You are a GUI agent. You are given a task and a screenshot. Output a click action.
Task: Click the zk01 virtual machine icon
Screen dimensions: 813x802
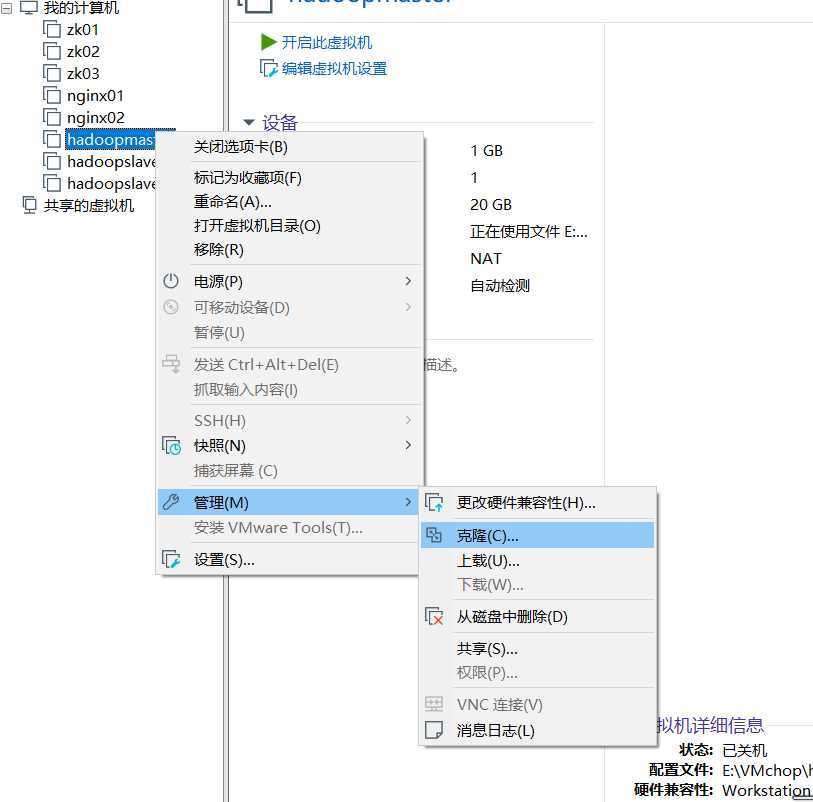(x=52, y=30)
